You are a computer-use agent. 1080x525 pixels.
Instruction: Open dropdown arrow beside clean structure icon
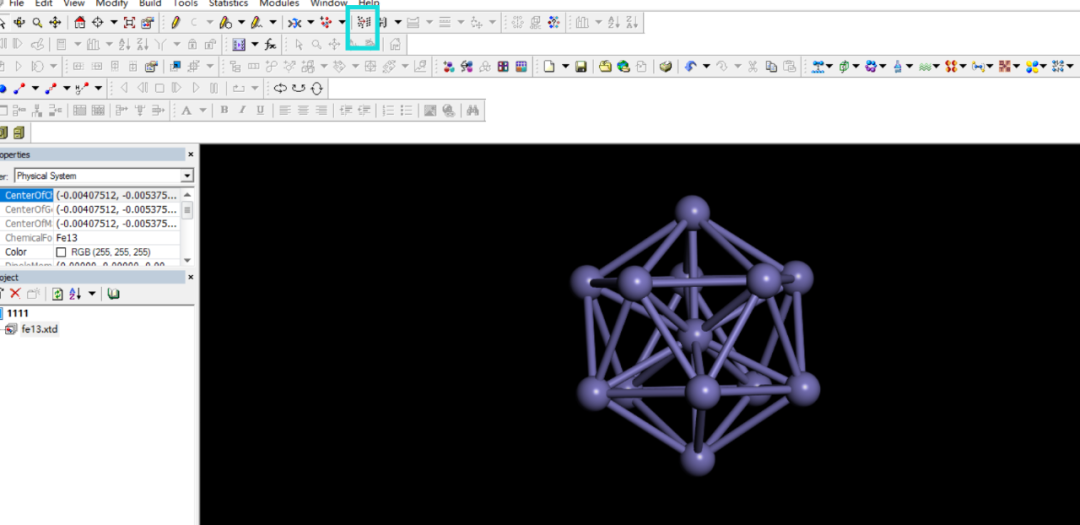(342, 23)
